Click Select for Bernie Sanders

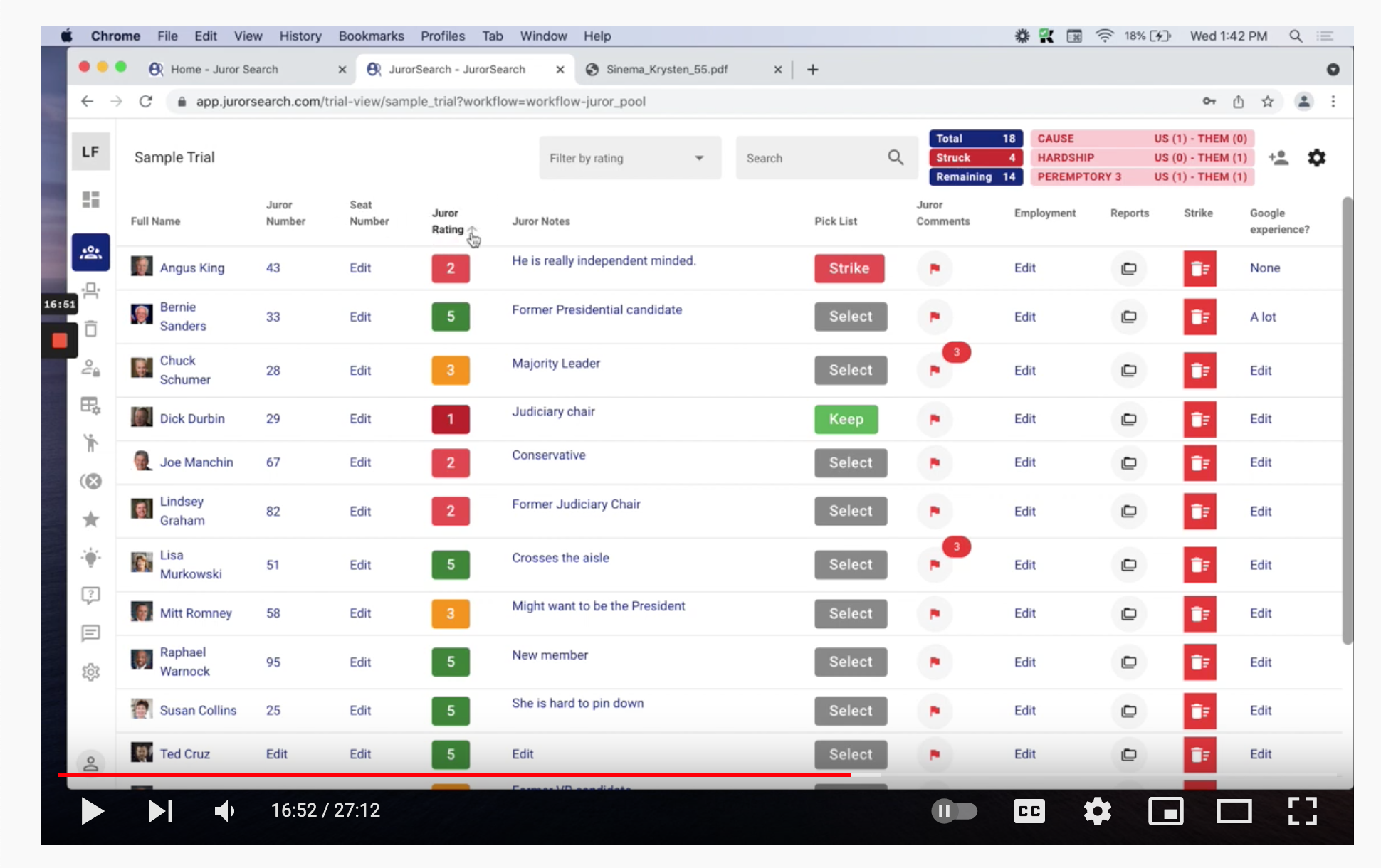click(851, 317)
